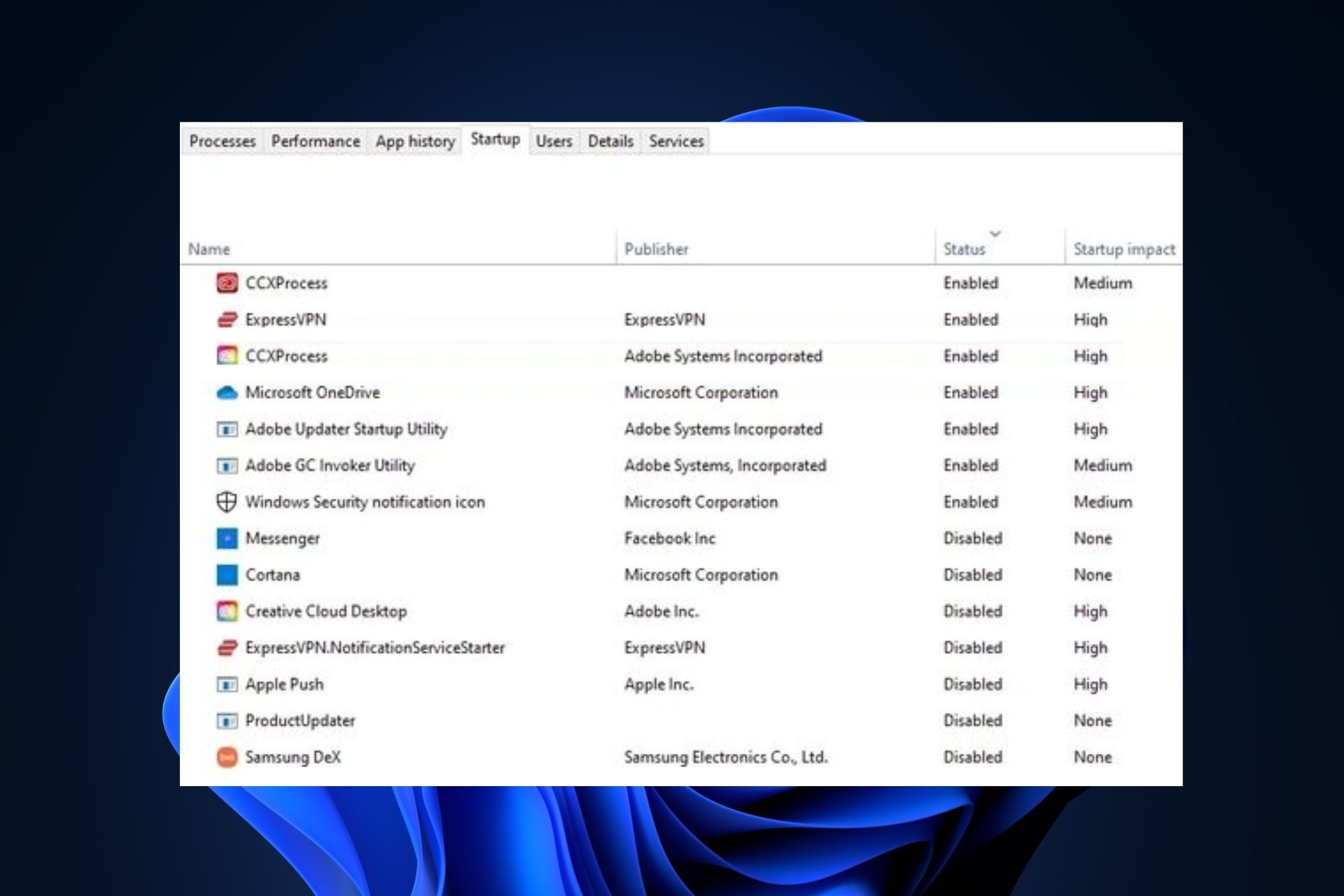The width and height of the screenshot is (1344, 896).
Task: Click the Samsung Electronics Co., Ltd. publisher cell
Action: coord(726,757)
